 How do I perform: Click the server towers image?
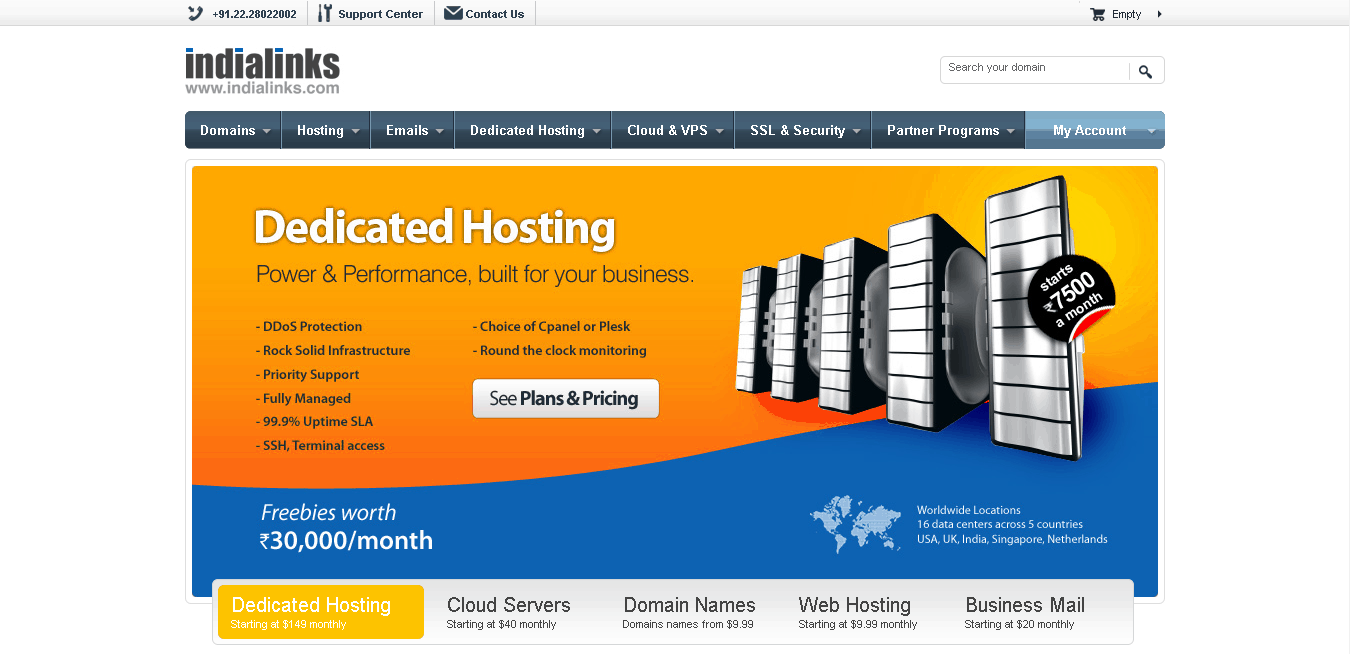point(910,320)
